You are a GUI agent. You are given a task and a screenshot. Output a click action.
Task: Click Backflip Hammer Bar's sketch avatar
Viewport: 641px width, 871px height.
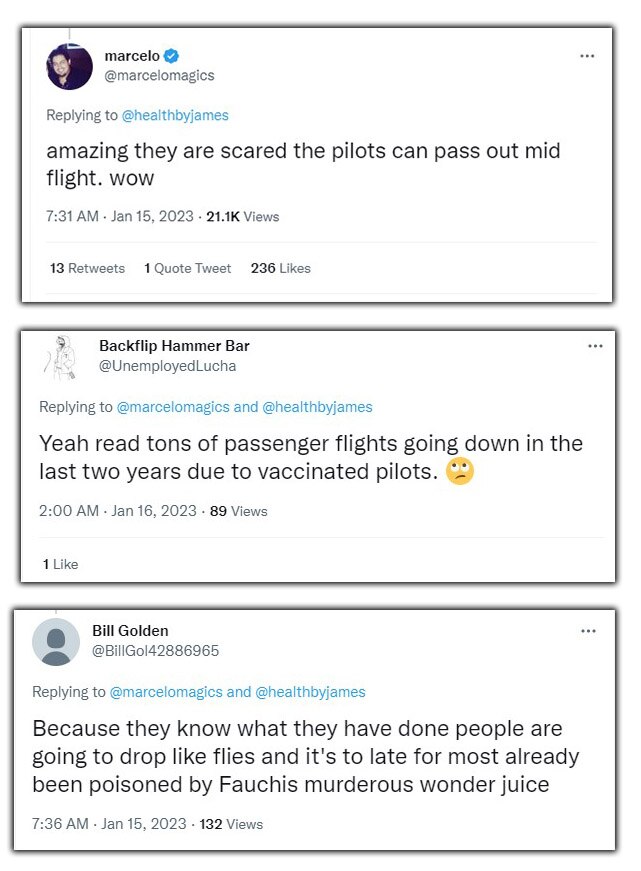pos(62,357)
